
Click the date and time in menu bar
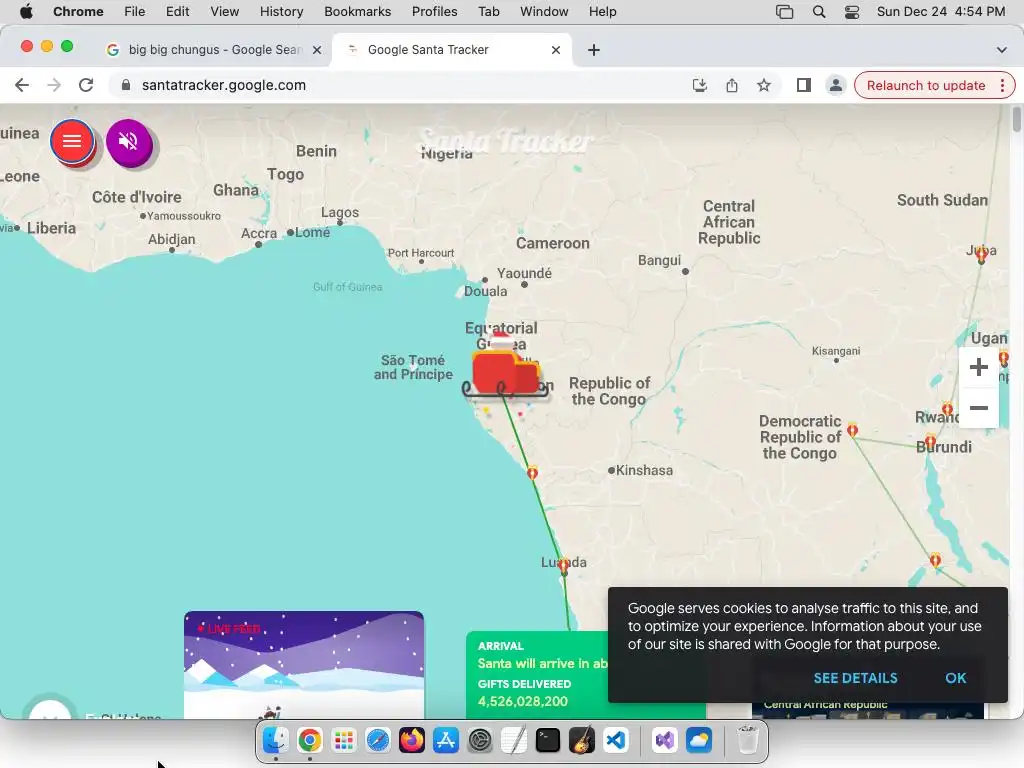click(940, 12)
